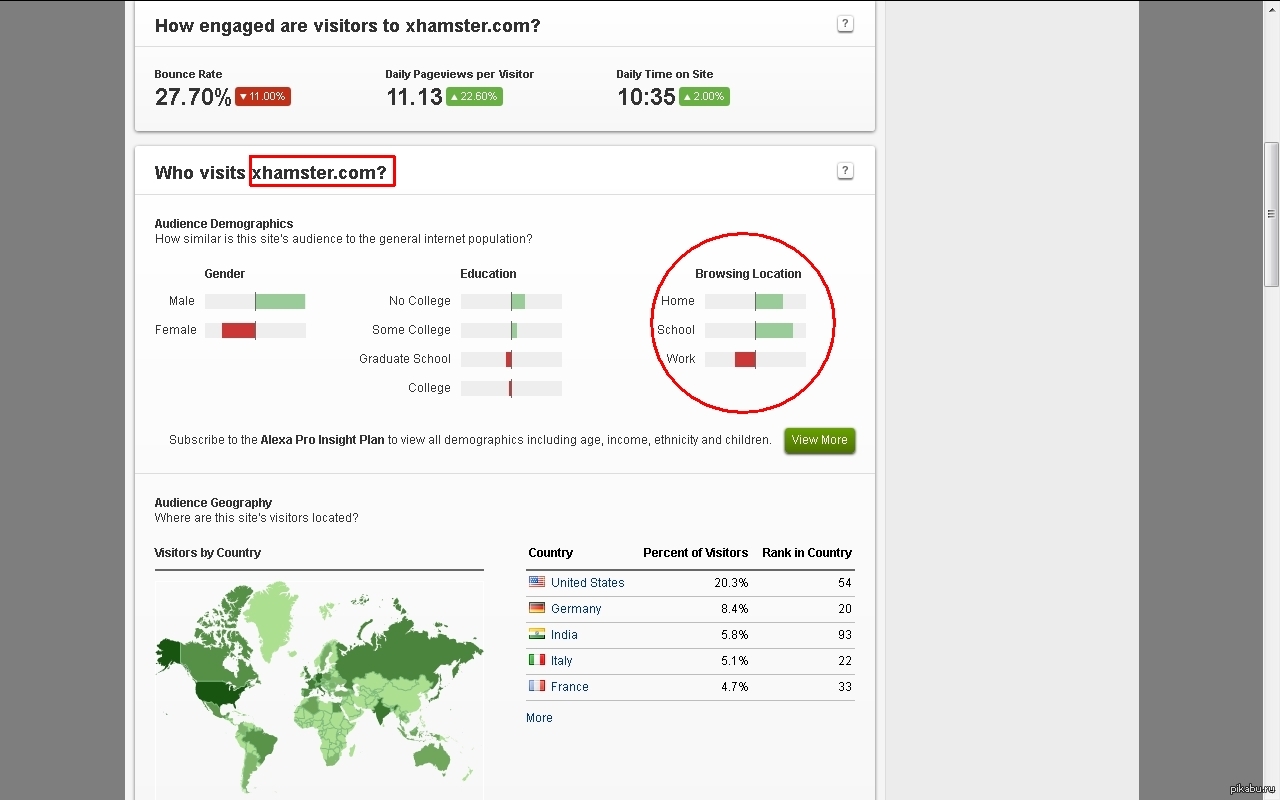Click the Daily Time on Site label

665,74
